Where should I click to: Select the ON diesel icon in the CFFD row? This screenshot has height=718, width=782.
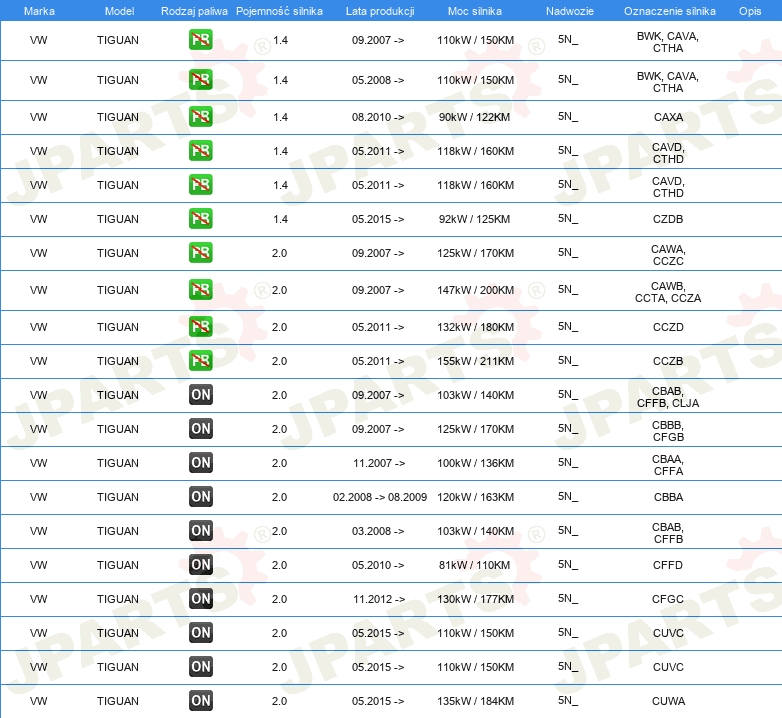point(200,564)
